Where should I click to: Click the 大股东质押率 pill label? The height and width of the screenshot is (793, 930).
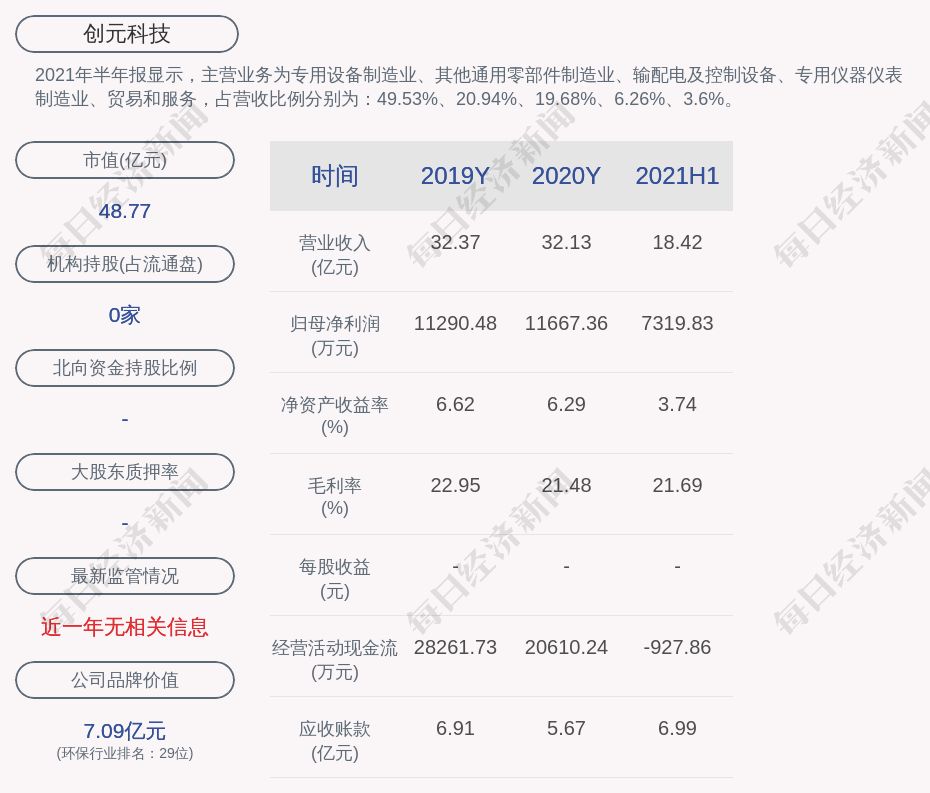[125, 472]
